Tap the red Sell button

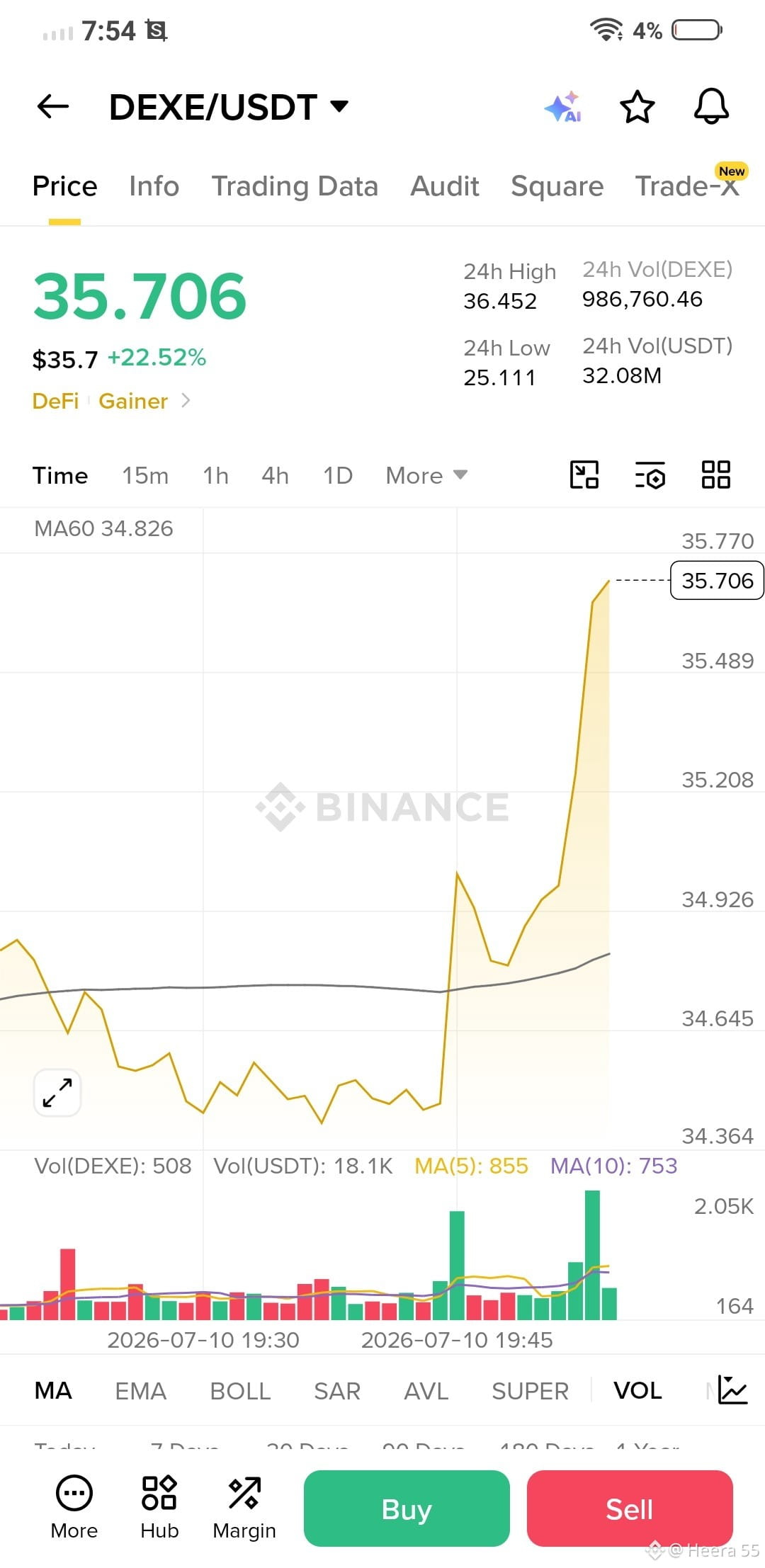coord(630,1509)
